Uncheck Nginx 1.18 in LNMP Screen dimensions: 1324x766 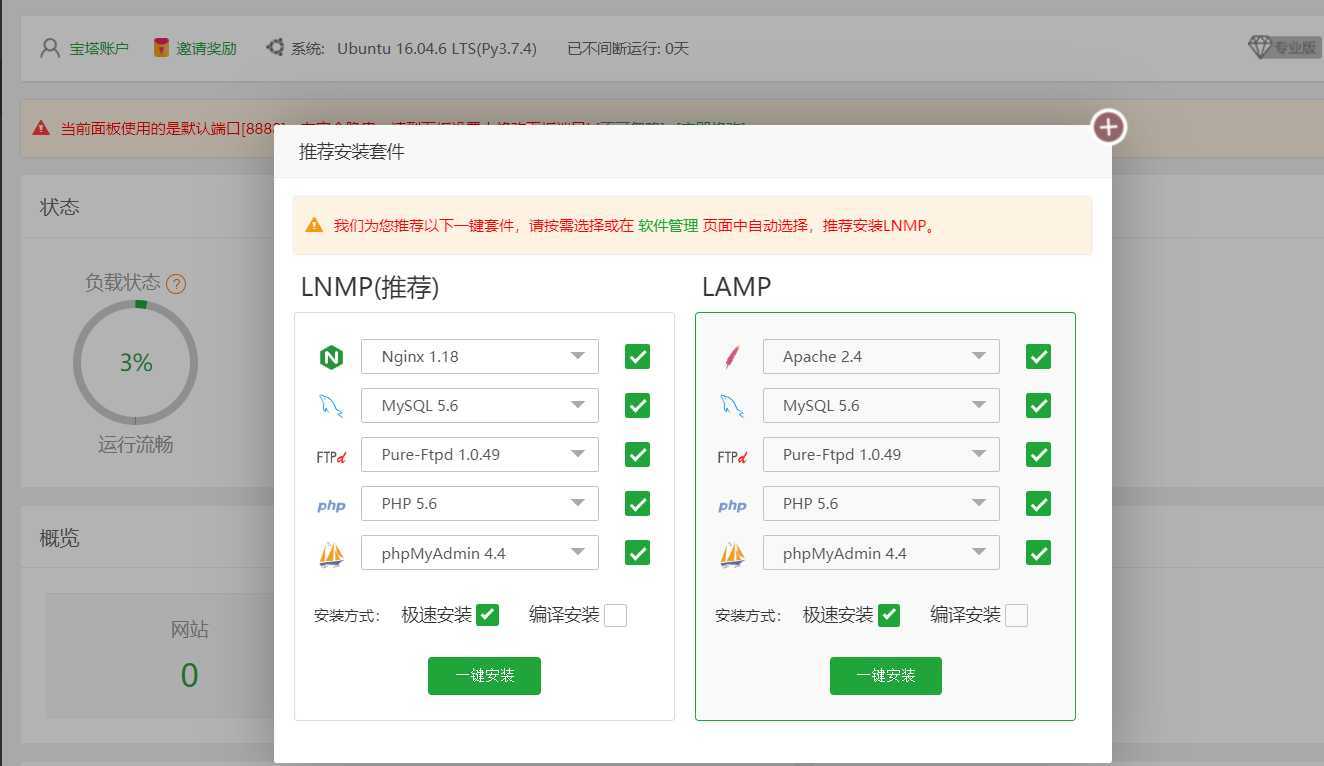coord(637,357)
